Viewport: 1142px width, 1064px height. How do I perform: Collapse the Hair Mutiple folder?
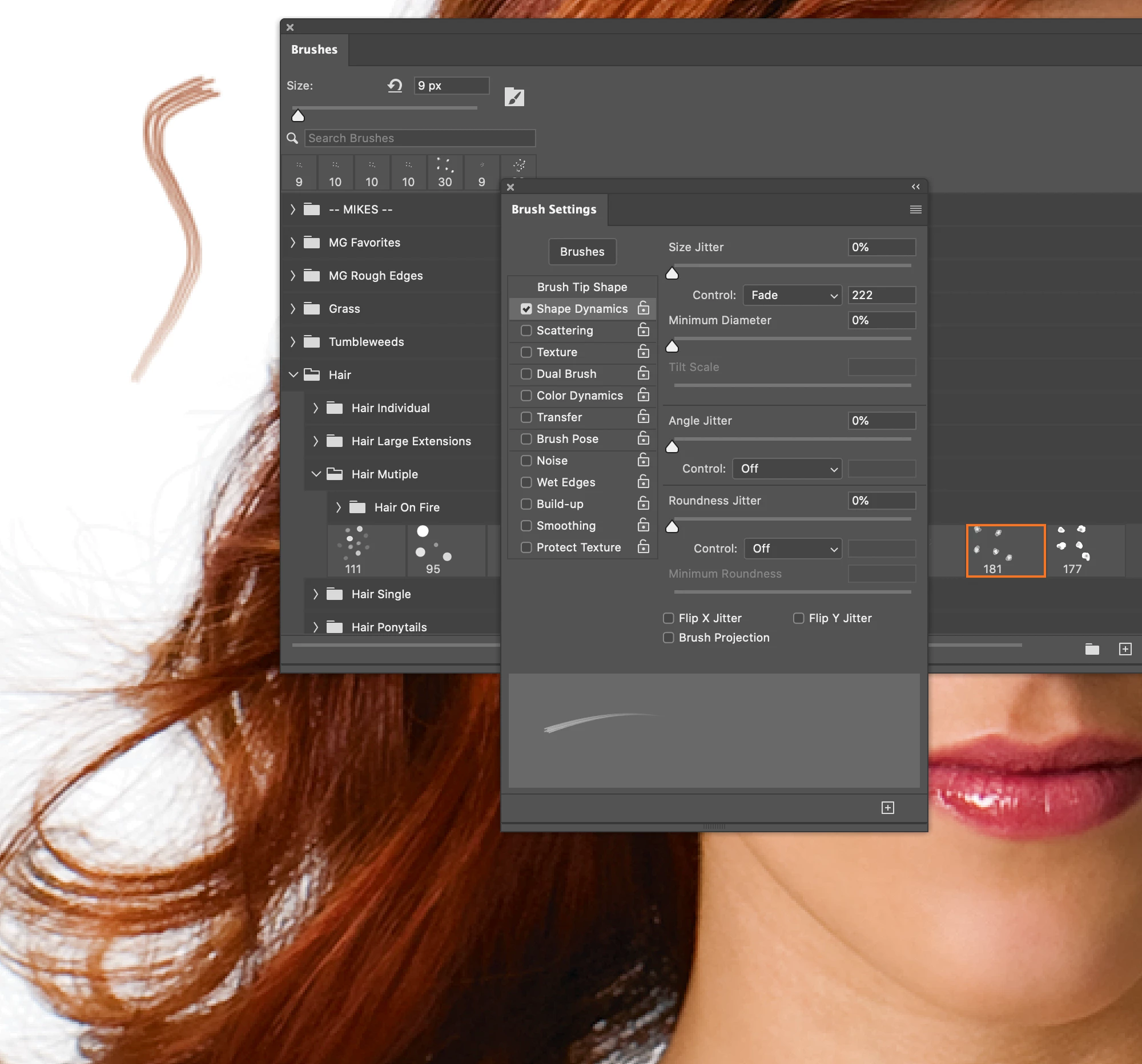tap(316, 474)
